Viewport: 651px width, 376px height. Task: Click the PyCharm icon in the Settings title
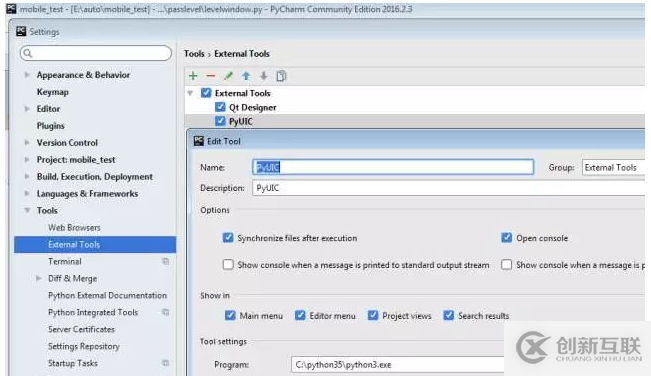click(21, 31)
